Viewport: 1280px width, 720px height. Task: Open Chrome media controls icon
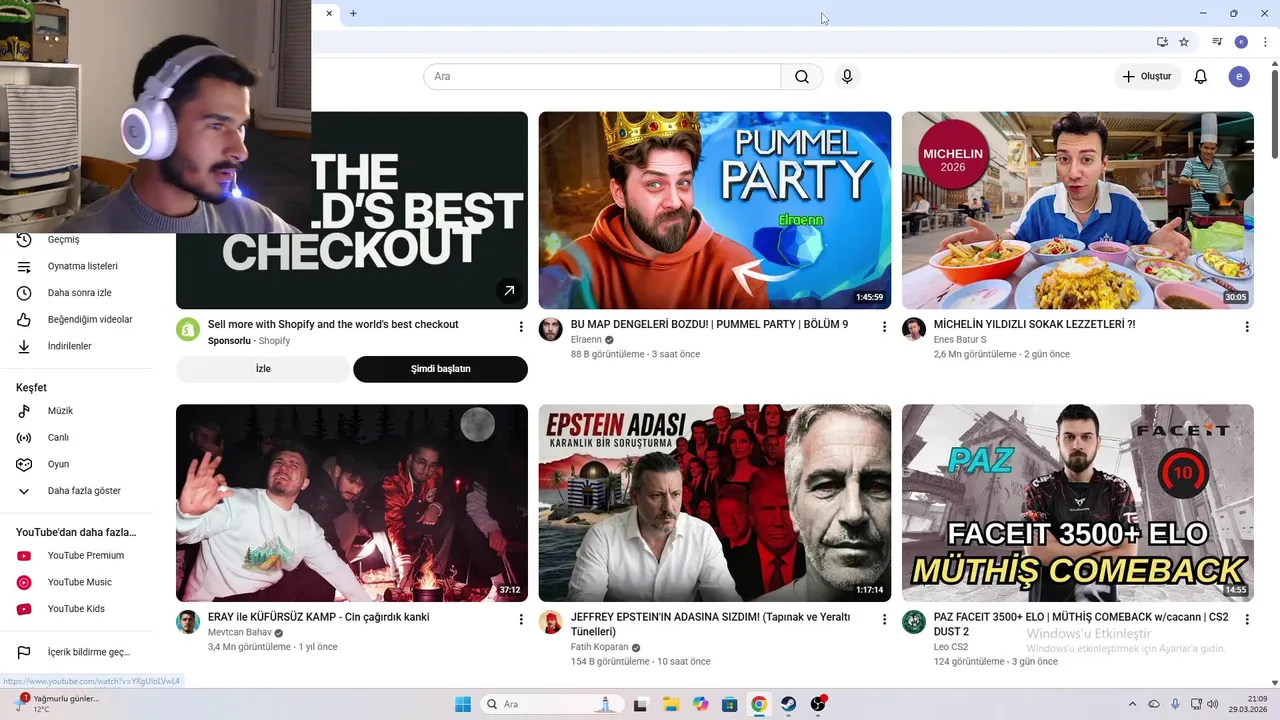tap(1217, 42)
